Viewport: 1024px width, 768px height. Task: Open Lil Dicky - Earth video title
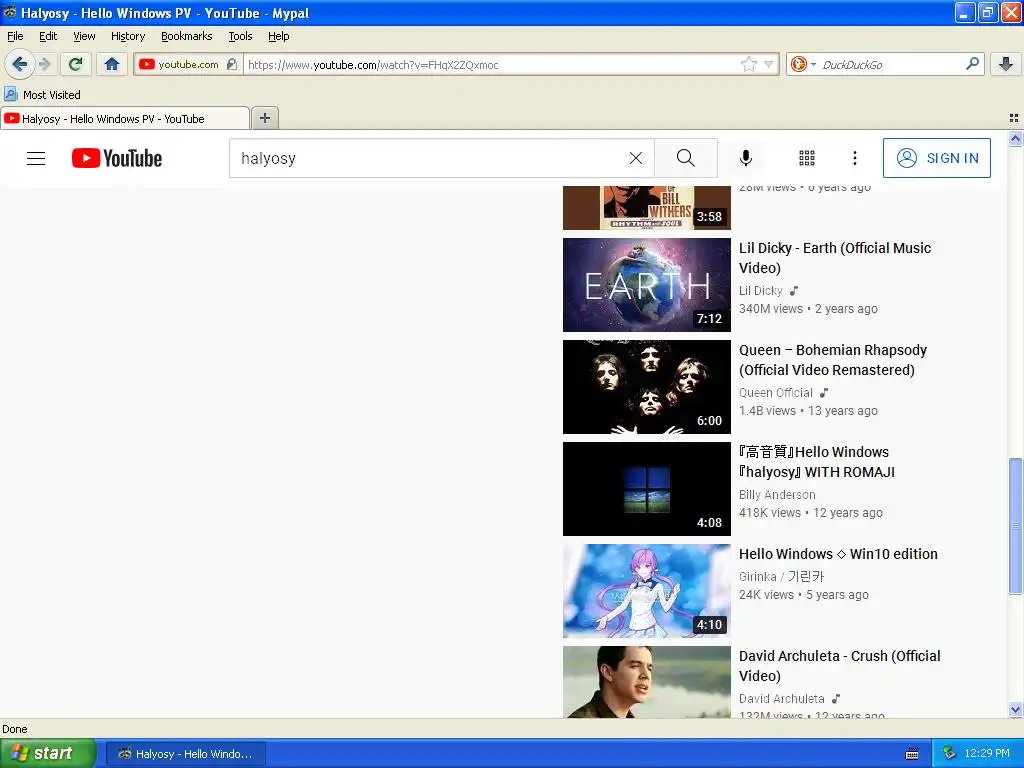pos(835,258)
